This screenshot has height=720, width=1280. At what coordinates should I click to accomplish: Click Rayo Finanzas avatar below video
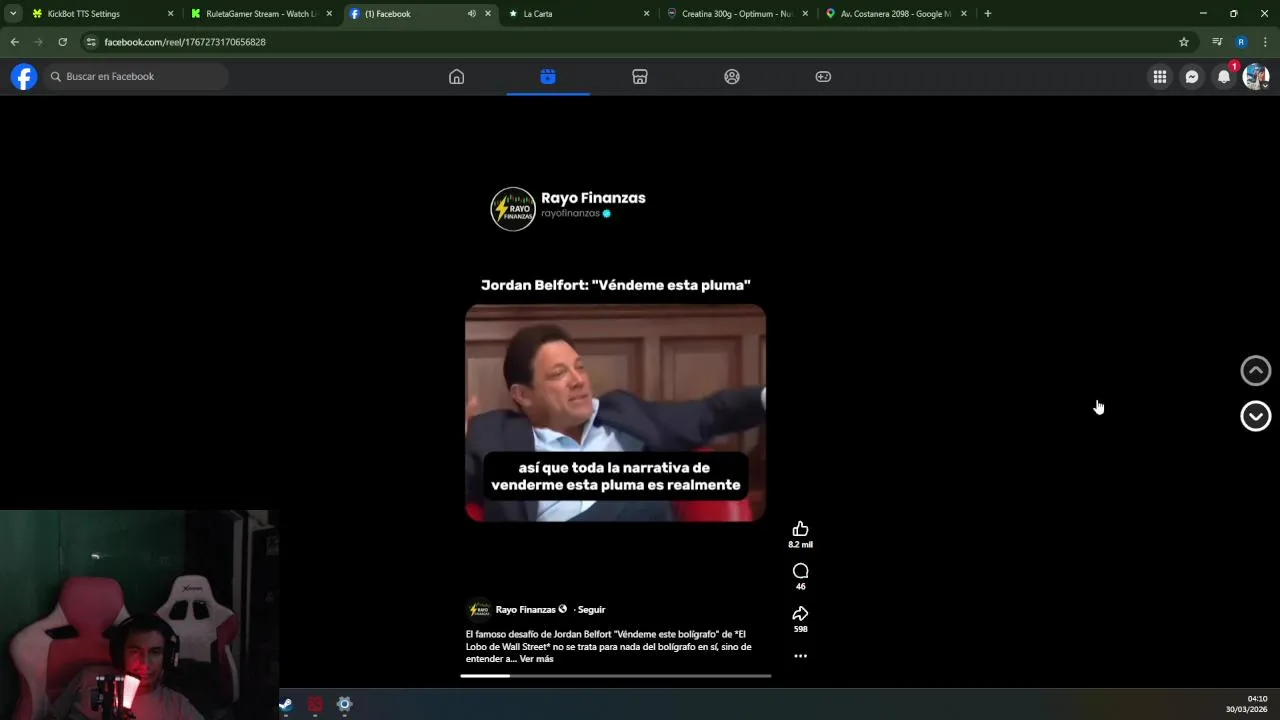(479, 610)
